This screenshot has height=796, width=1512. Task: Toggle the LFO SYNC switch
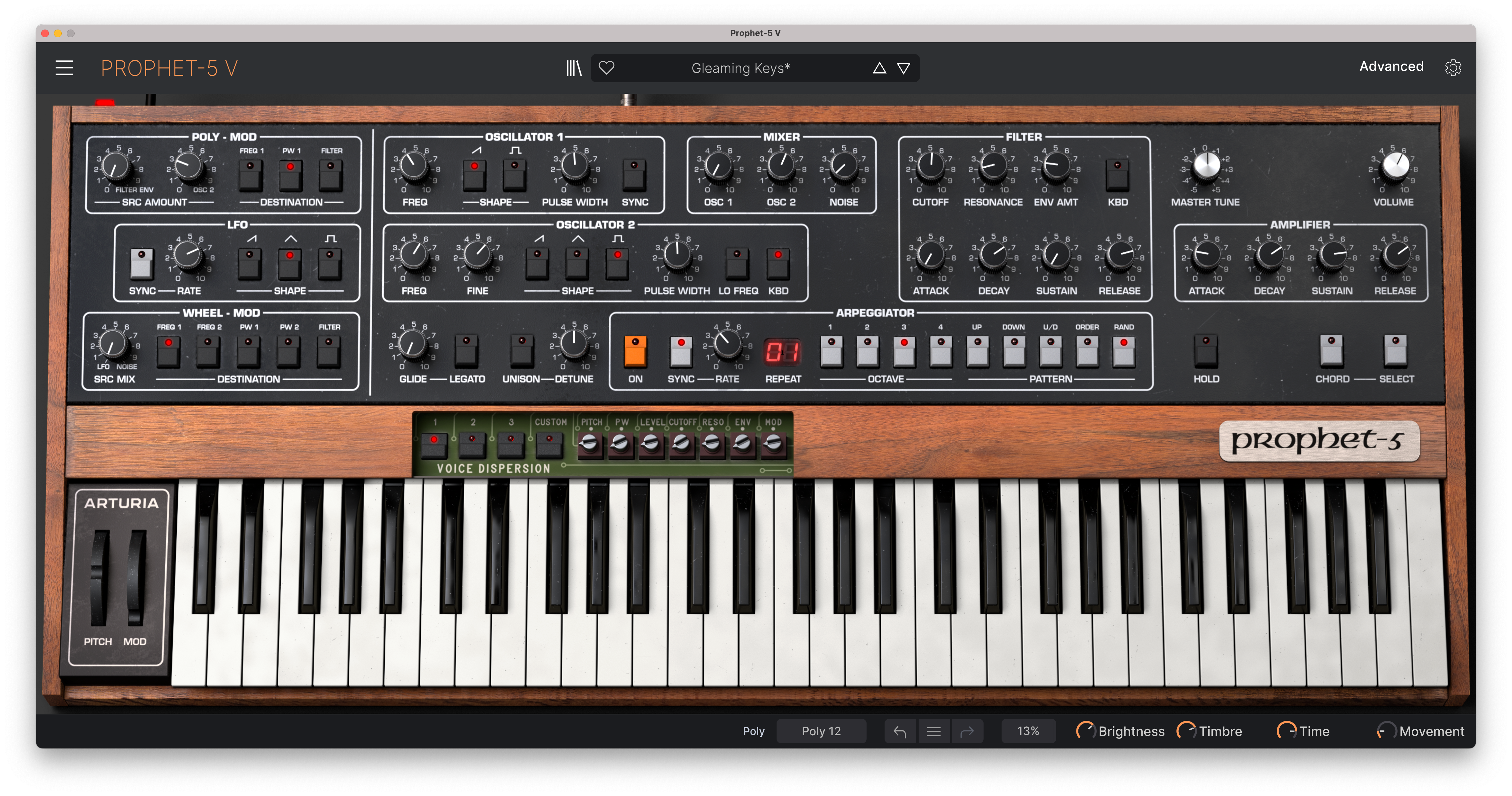[141, 263]
